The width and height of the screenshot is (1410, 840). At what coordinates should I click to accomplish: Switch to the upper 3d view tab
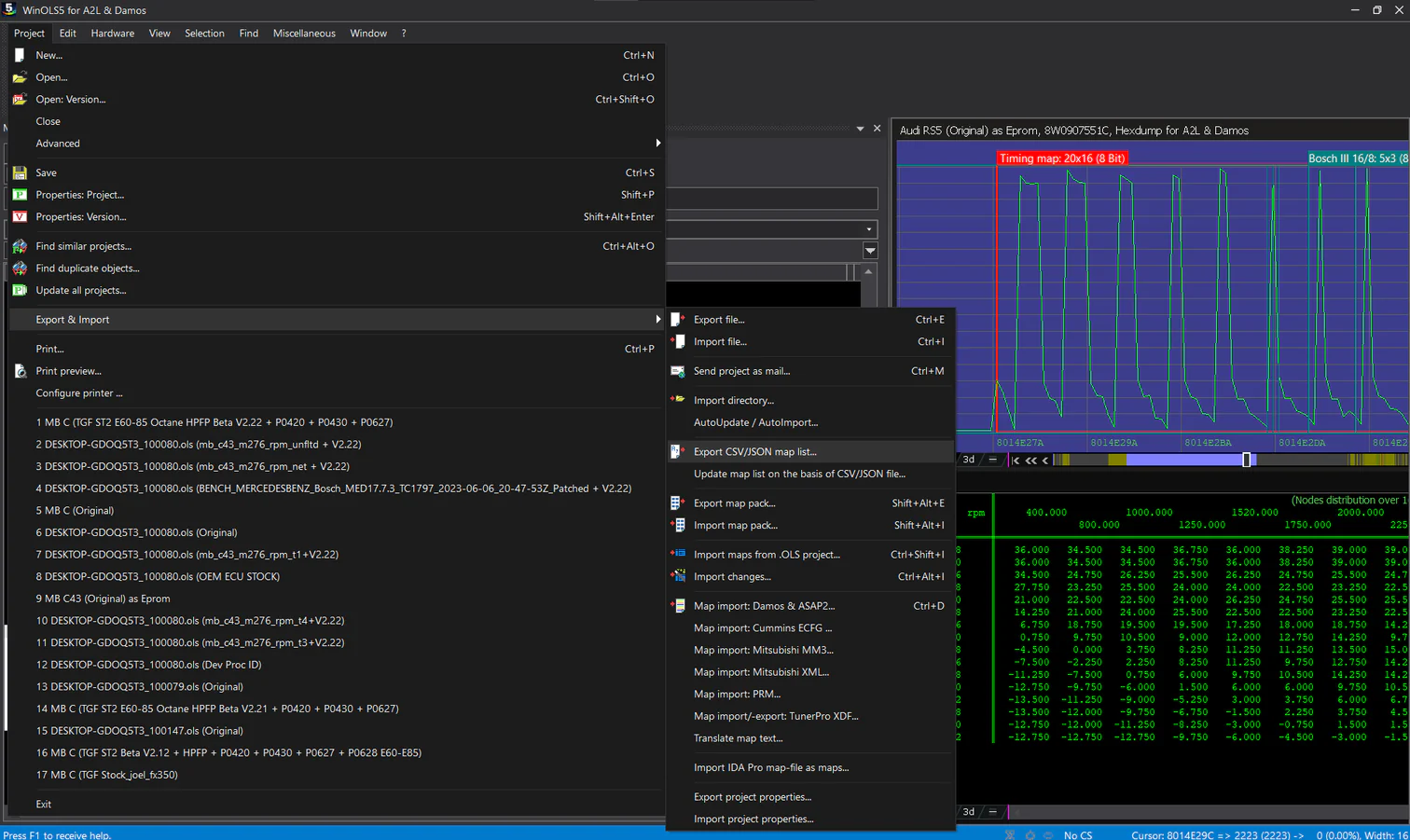(x=969, y=460)
